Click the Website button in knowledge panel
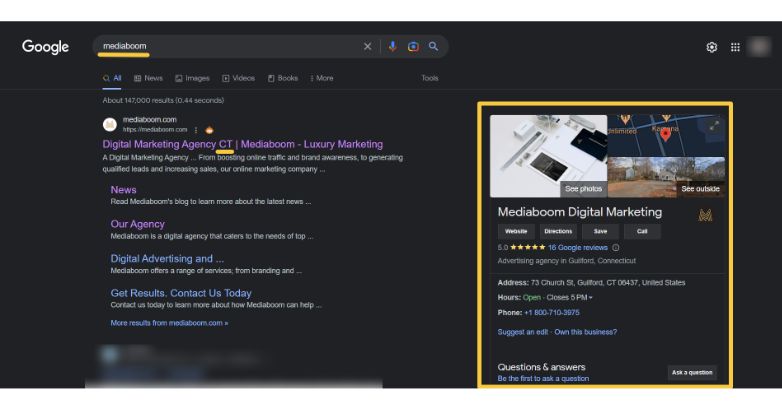 click(516, 231)
